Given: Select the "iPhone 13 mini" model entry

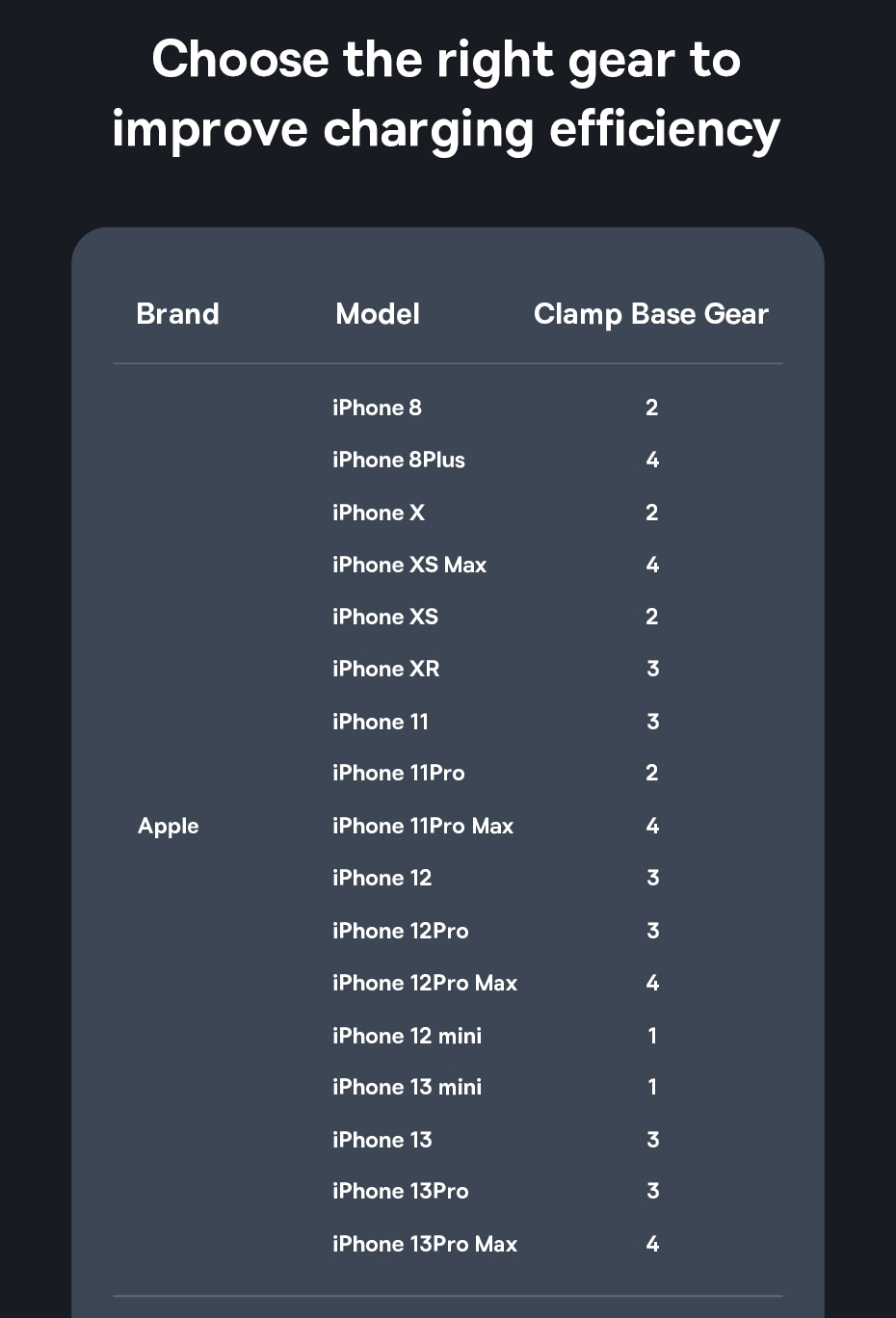Looking at the screenshot, I should click(407, 1087).
